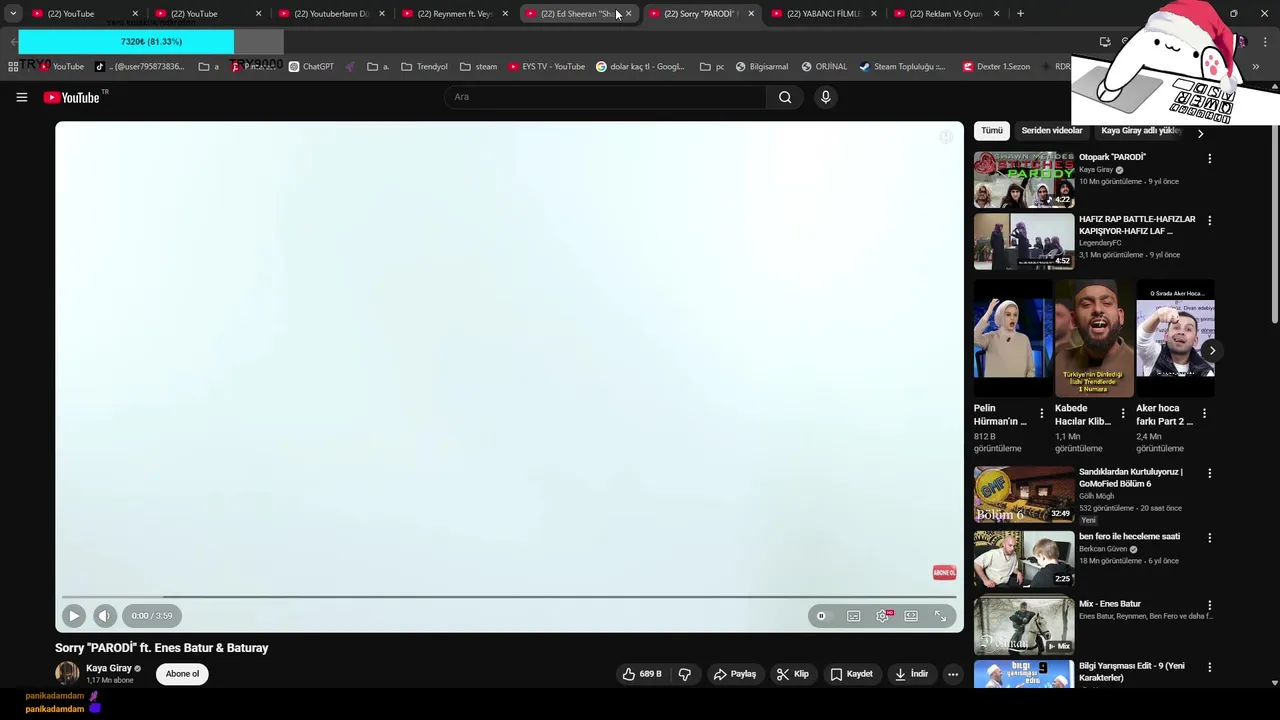Screen dimensions: 1280x720
Task: Open options for Aker hoca farkı short
Action: (1204, 413)
